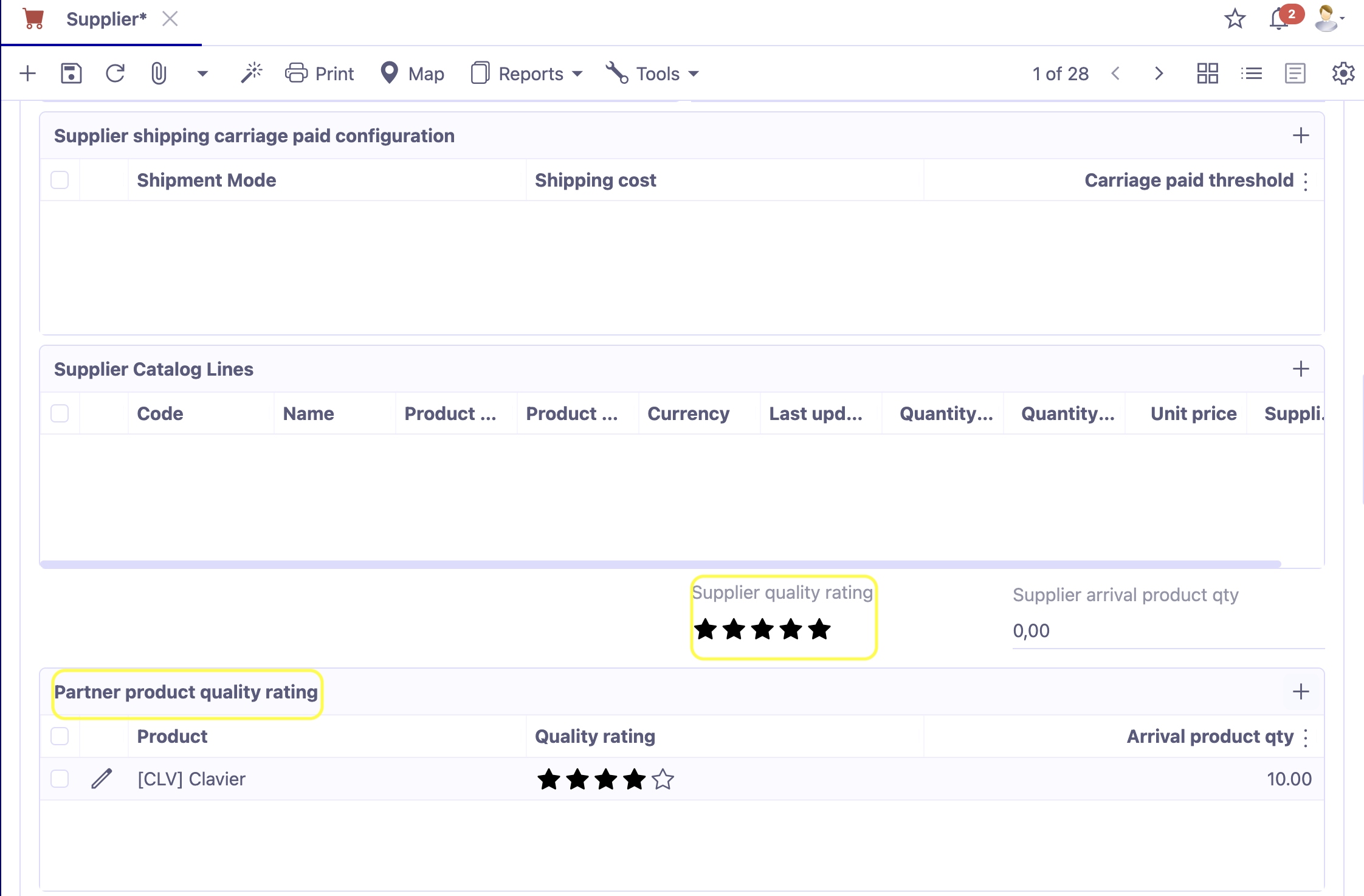Viewport: 1364px width, 896px height.
Task: Refresh the current supplier form
Action: (115, 73)
